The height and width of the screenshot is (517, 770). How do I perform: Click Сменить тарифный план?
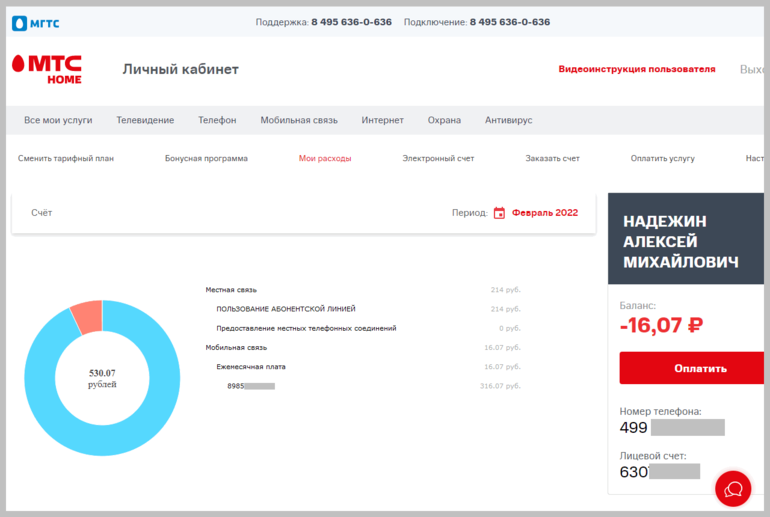tap(66, 159)
